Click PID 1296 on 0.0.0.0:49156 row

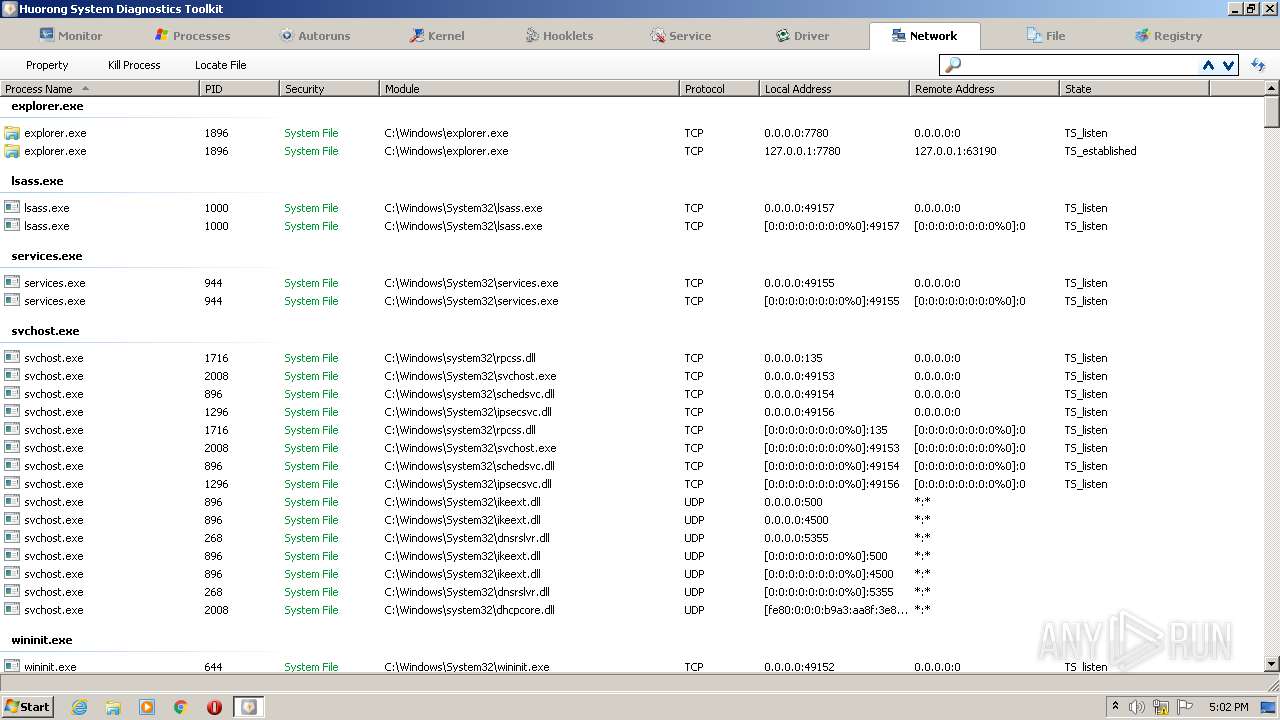(x=216, y=412)
